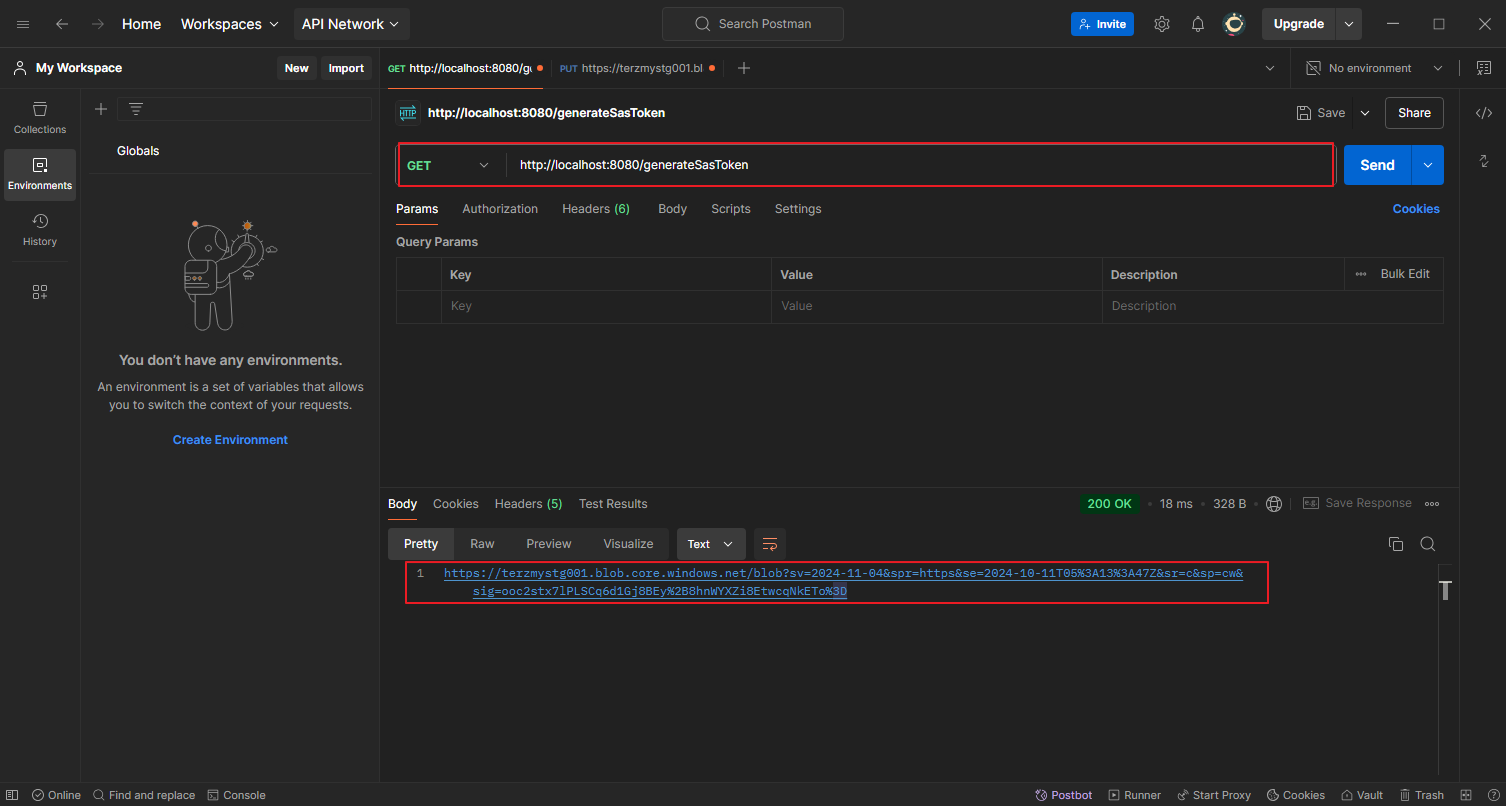Viewport: 1506px width, 806px height.
Task: Open Vault in status bar
Action: (x=1361, y=795)
